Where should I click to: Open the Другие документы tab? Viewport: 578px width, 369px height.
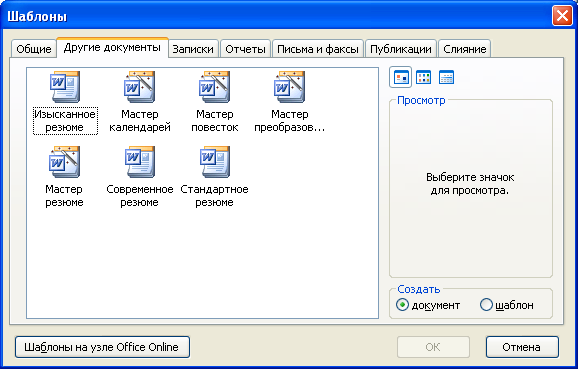pos(112,48)
